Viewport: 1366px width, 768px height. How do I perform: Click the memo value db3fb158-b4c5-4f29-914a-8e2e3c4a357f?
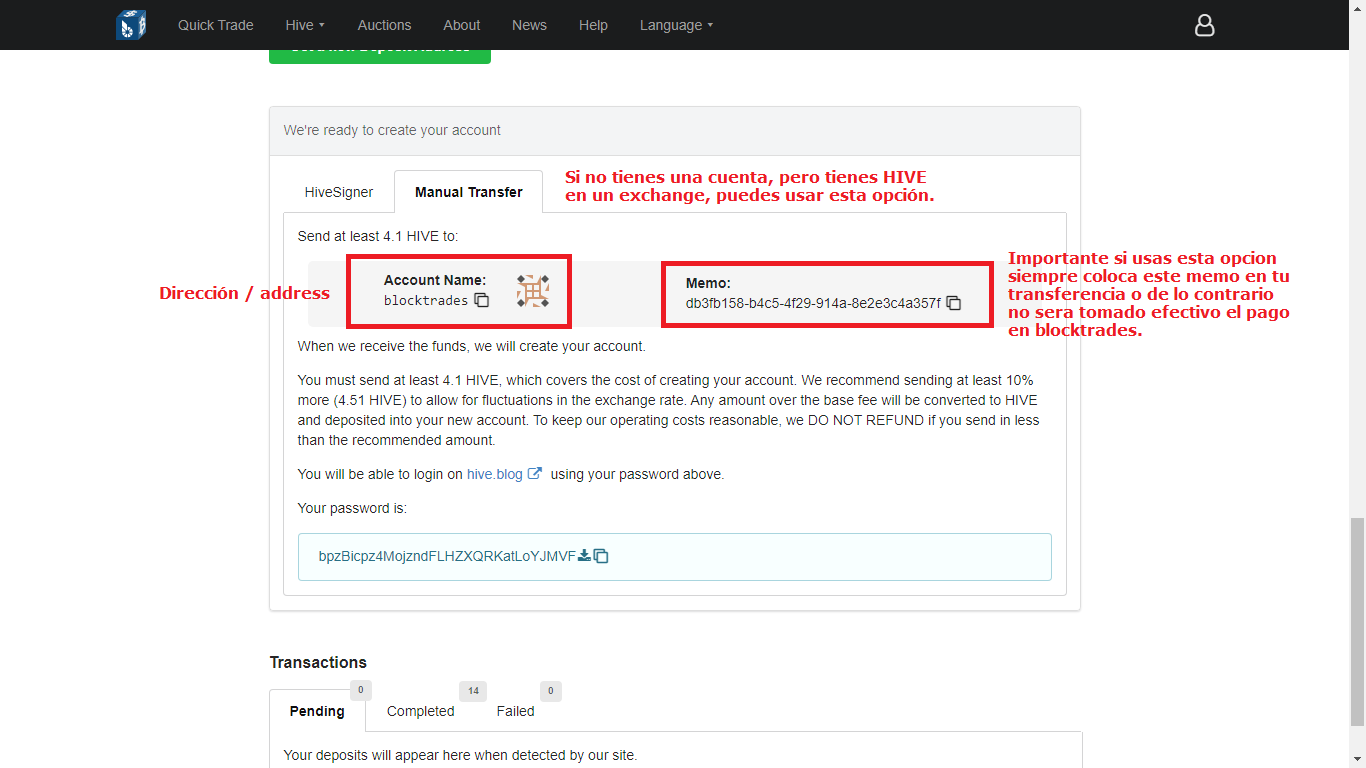[x=813, y=303]
